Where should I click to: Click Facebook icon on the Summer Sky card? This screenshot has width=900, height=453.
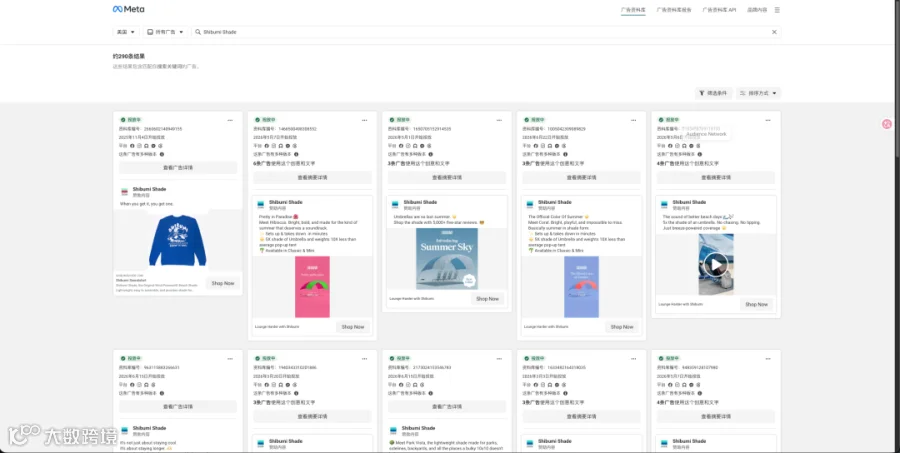401,146
